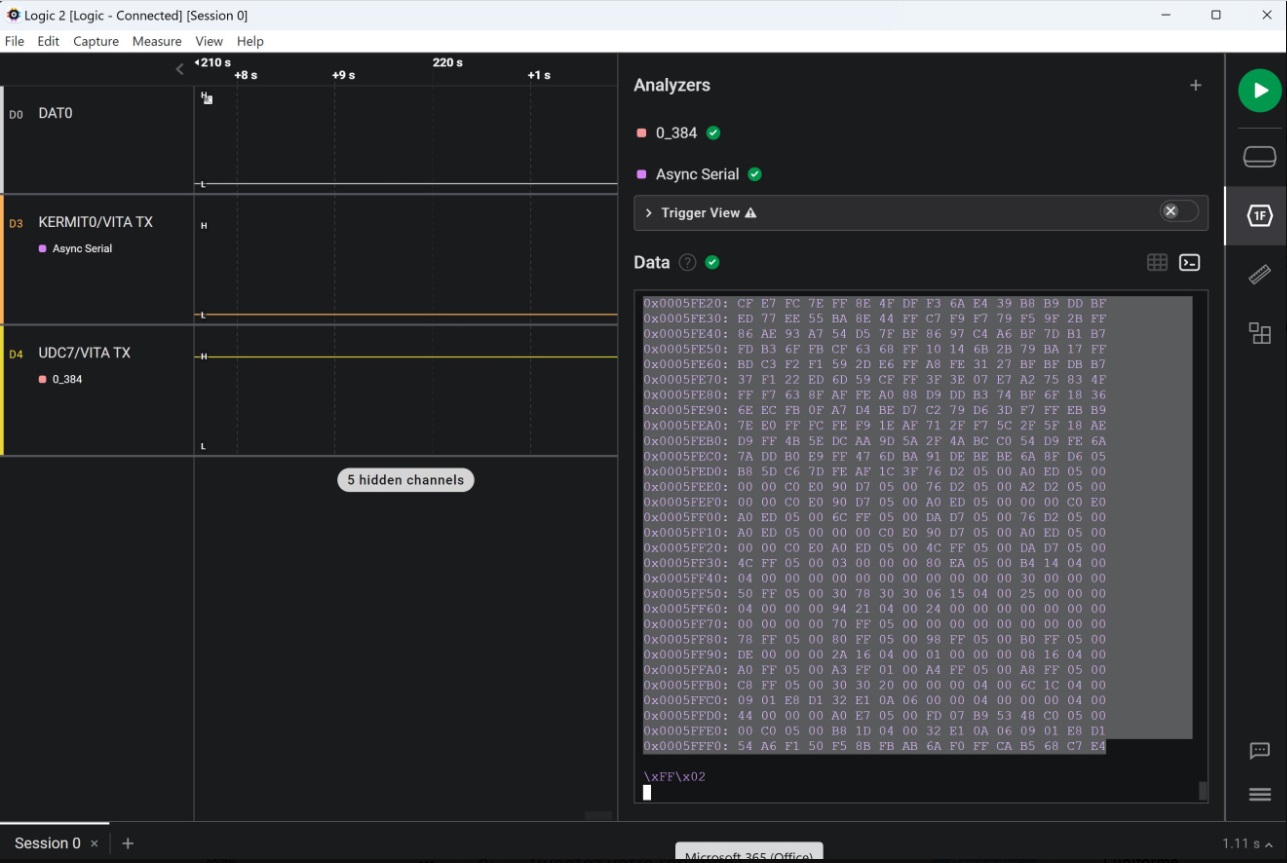Click the Data help question mark icon
The width and height of the screenshot is (1287, 863).
pyautogui.click(x=687, y=262)
